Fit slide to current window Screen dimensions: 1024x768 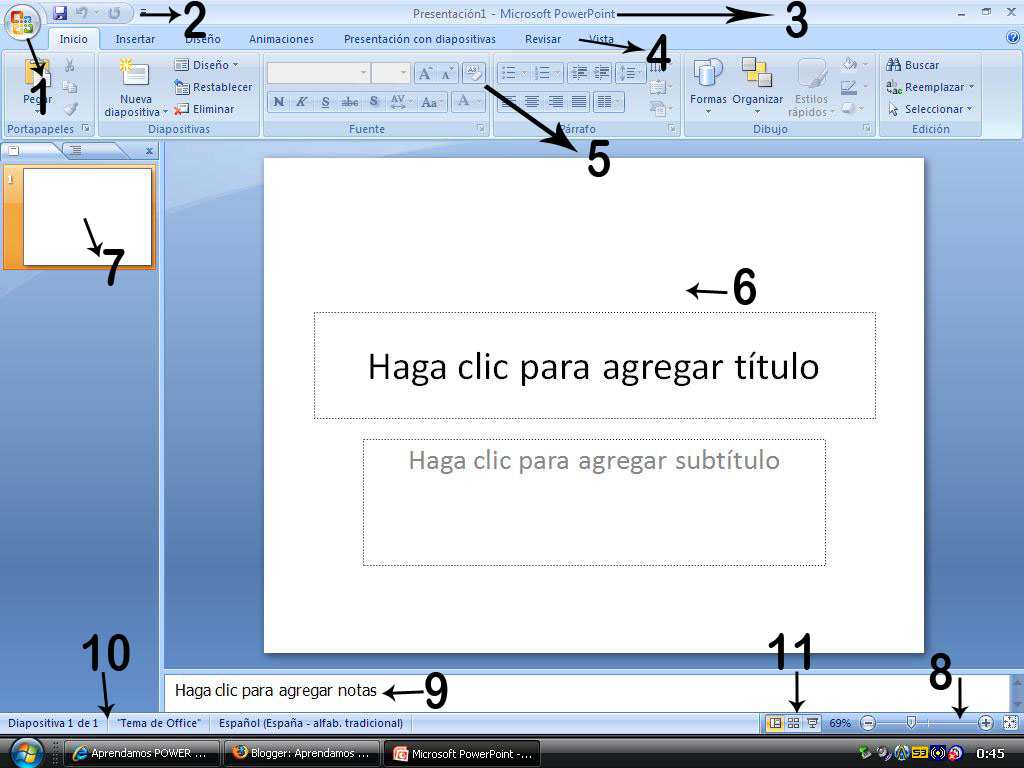(1010, 723)
